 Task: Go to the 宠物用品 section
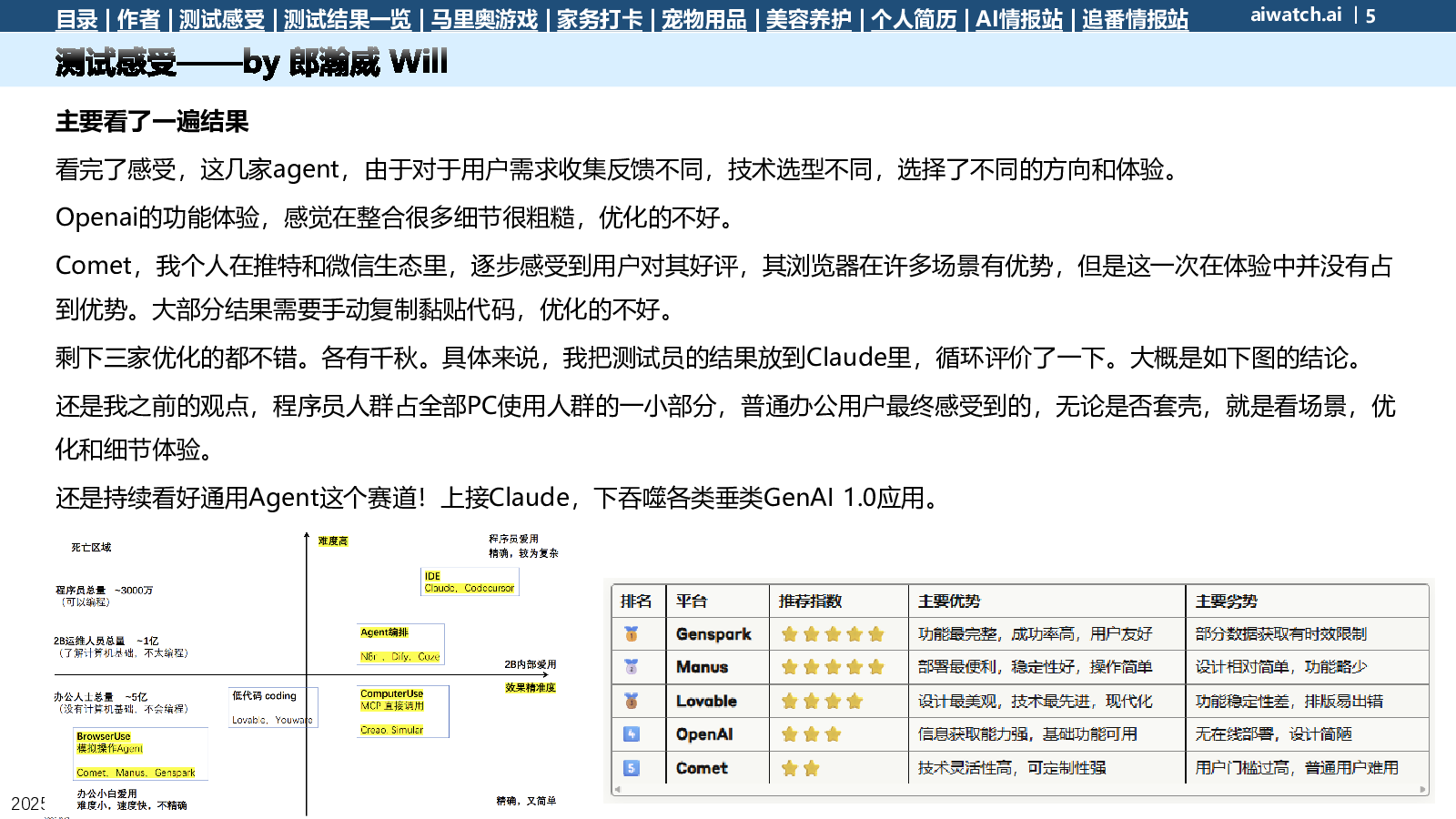pyautogui.click(x=704, y=19)
